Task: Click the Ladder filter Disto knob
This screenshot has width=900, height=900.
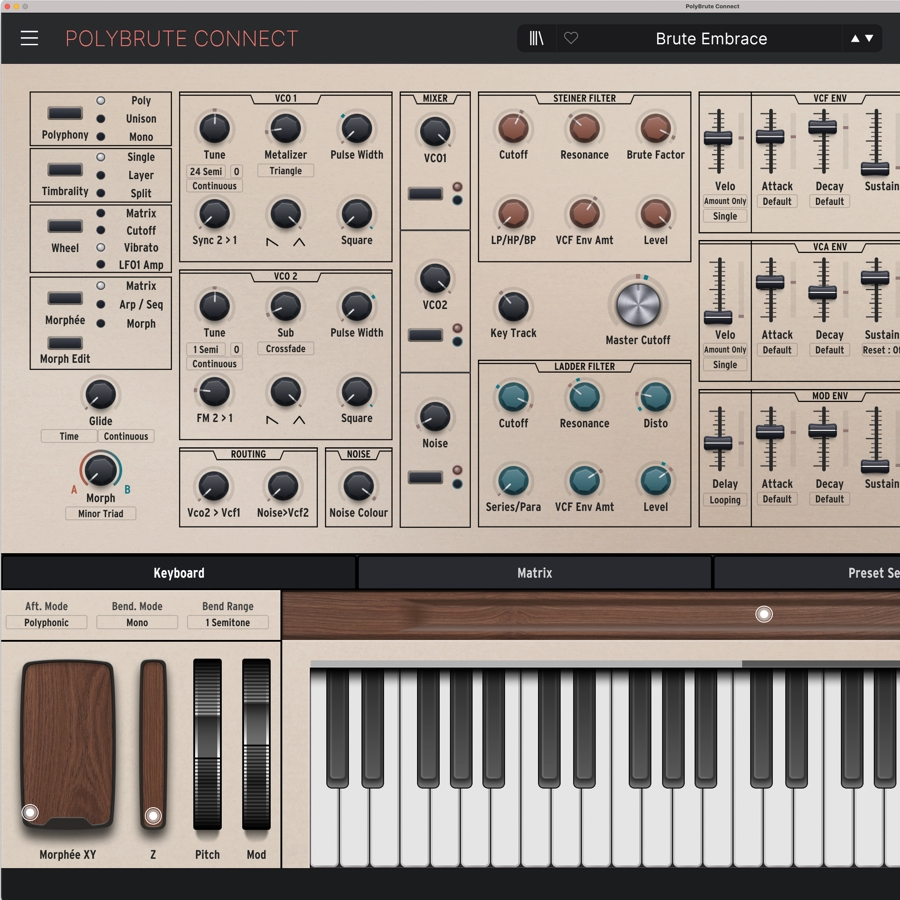Action: coord(655,397)
